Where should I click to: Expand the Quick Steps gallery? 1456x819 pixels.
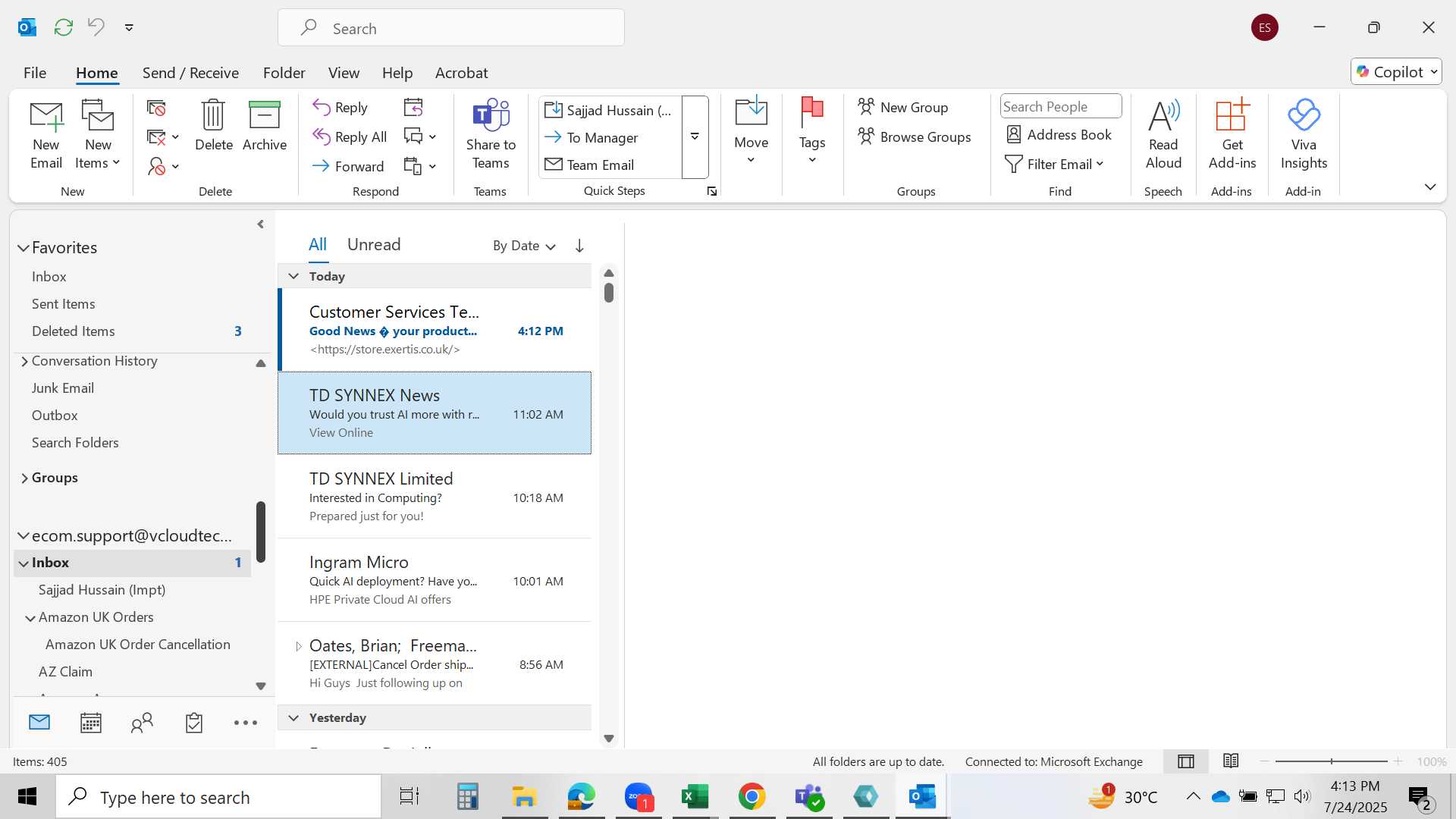(x=695, y=136)
